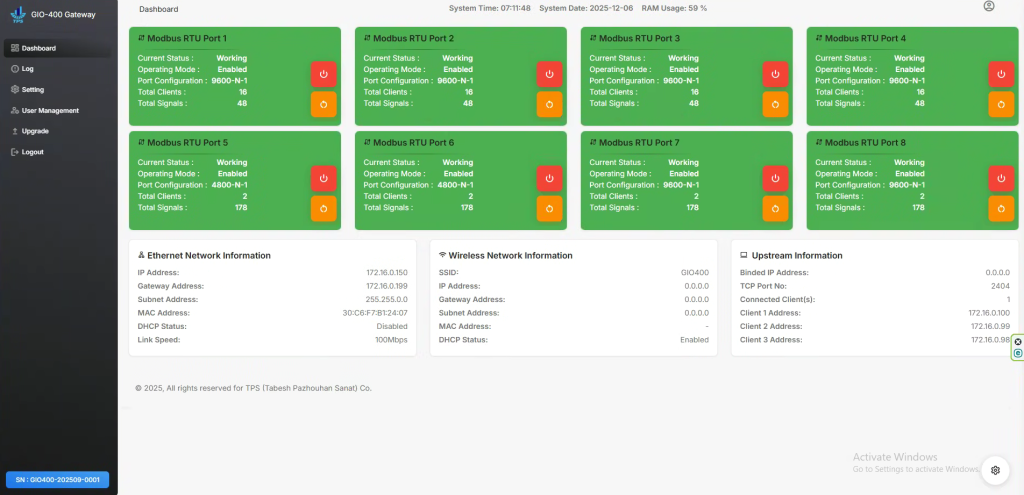Click the Ethernet MAC Address value

coord(374,312)
